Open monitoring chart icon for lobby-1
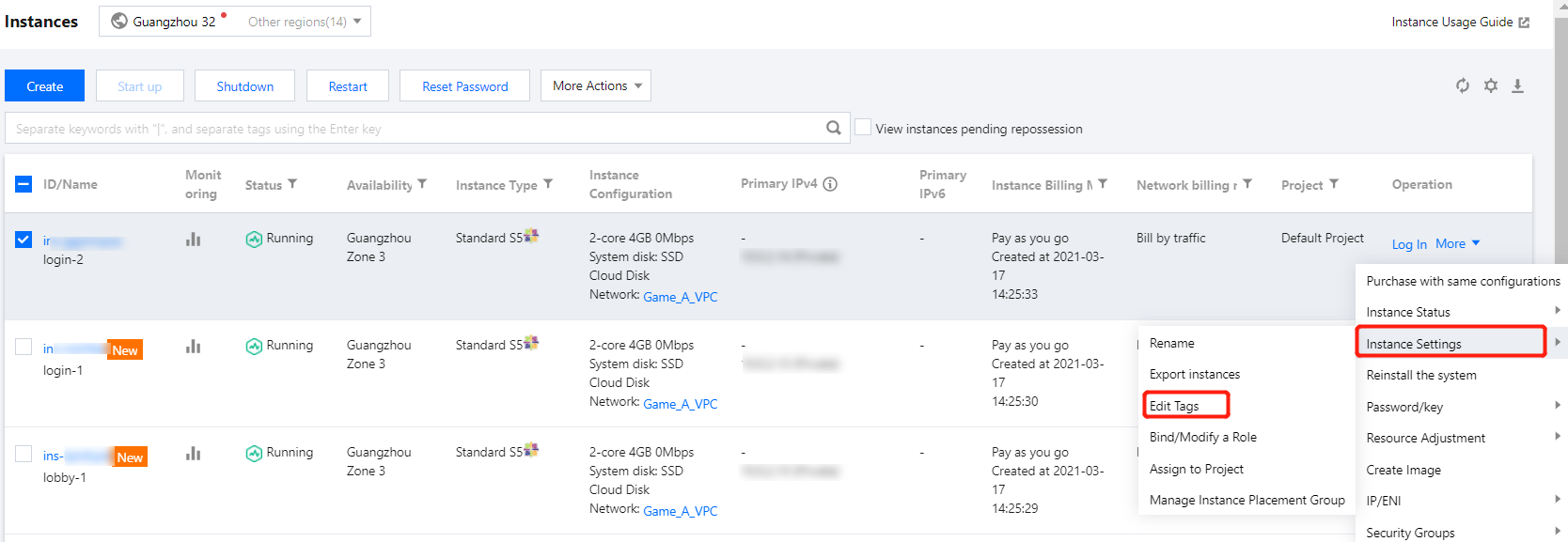 194,454
